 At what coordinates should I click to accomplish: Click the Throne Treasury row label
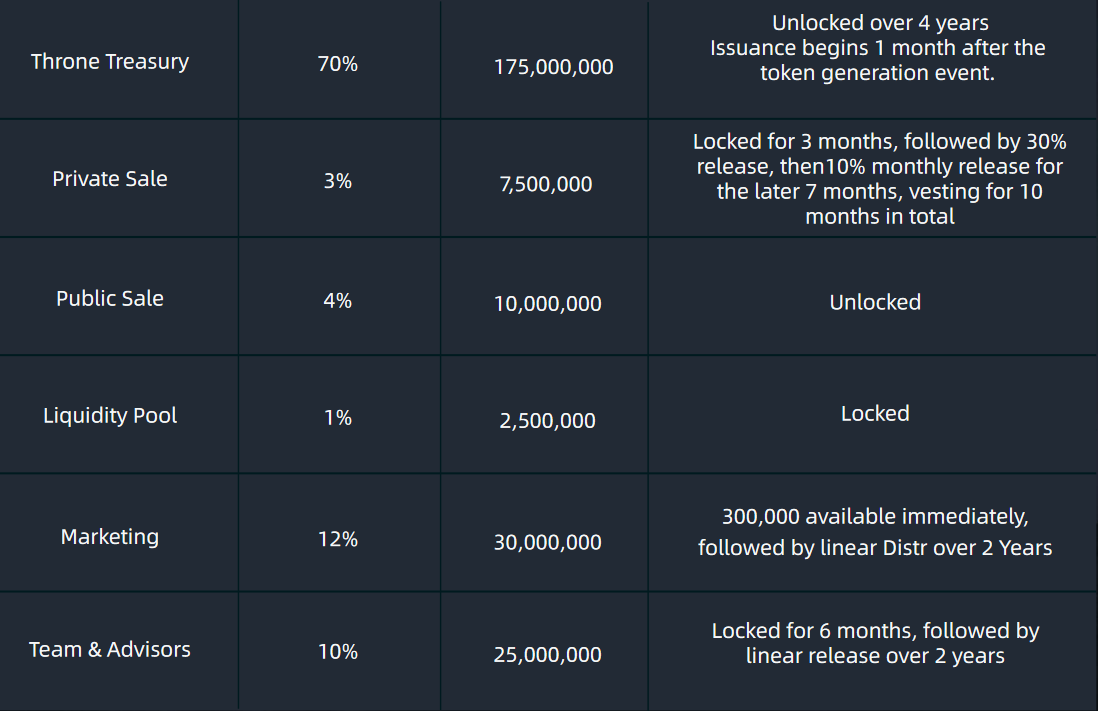110,62
